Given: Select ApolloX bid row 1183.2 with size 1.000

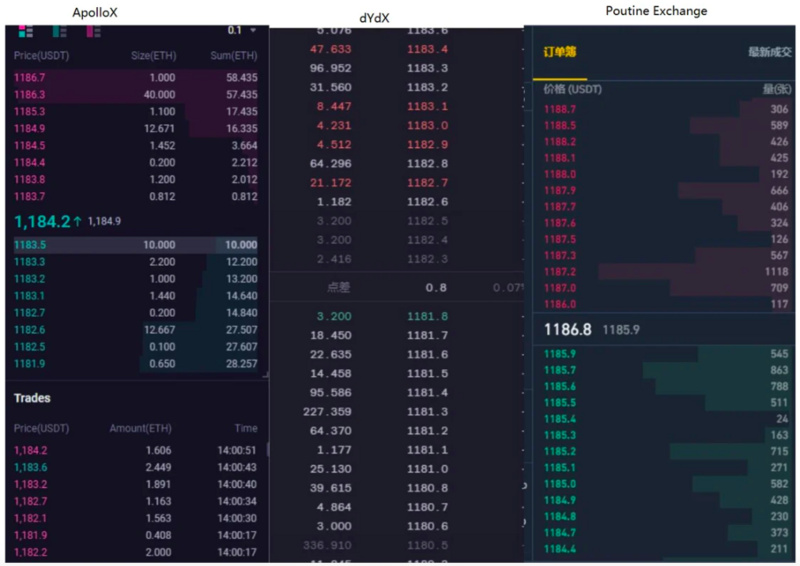Looking at the screenshot, I should (x=136, y=279).
